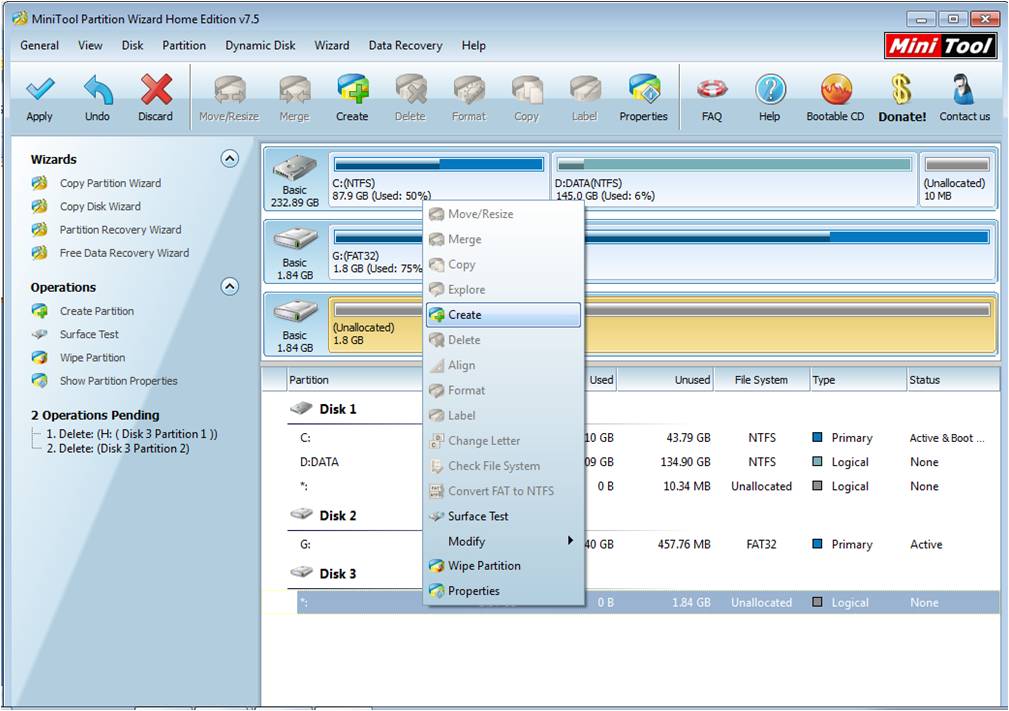
Task: Select the D:DATA row in partition list
Action: pos(647,462)
